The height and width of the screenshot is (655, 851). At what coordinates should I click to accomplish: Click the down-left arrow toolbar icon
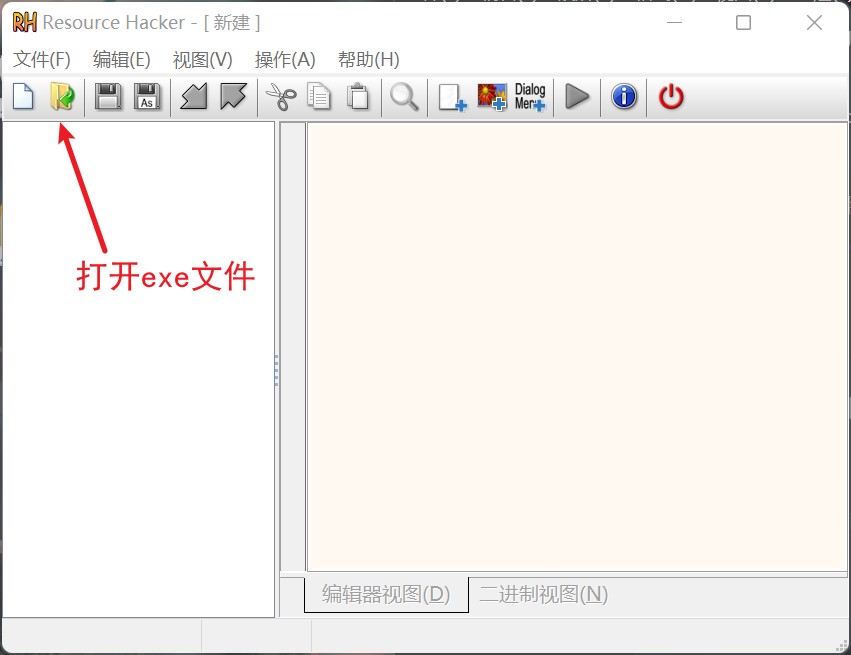(x=194, y=97)
